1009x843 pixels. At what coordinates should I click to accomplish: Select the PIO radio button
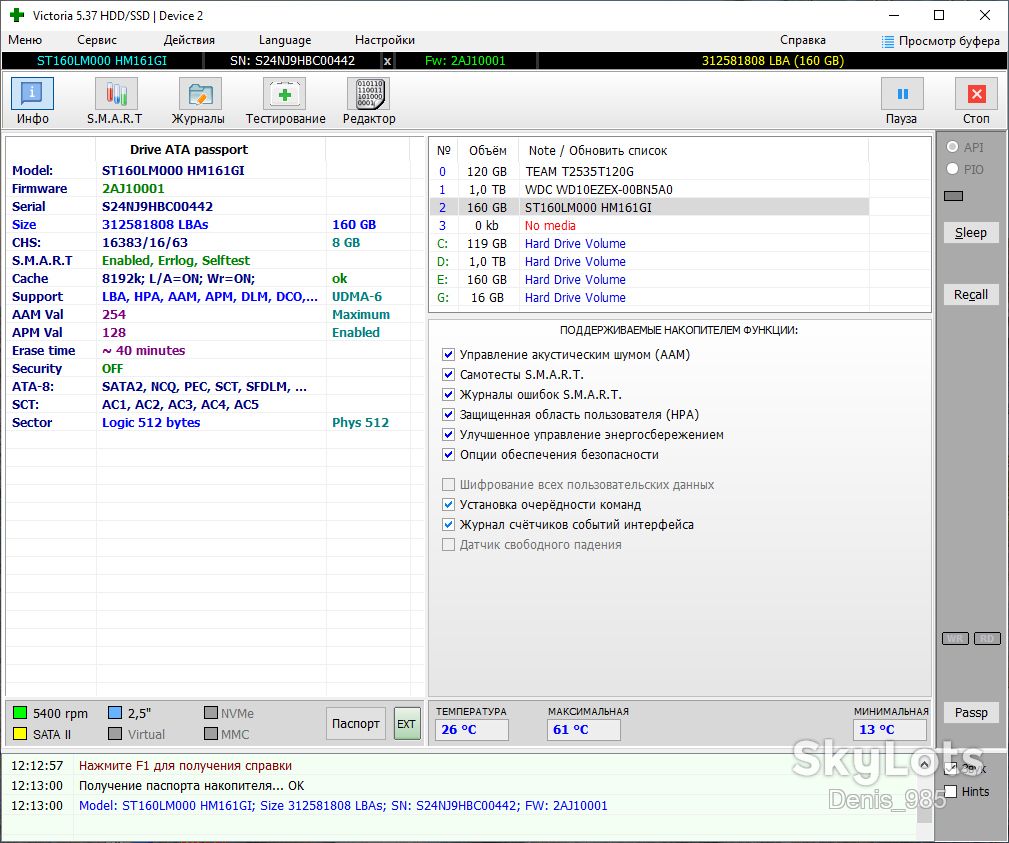[952, 169]
